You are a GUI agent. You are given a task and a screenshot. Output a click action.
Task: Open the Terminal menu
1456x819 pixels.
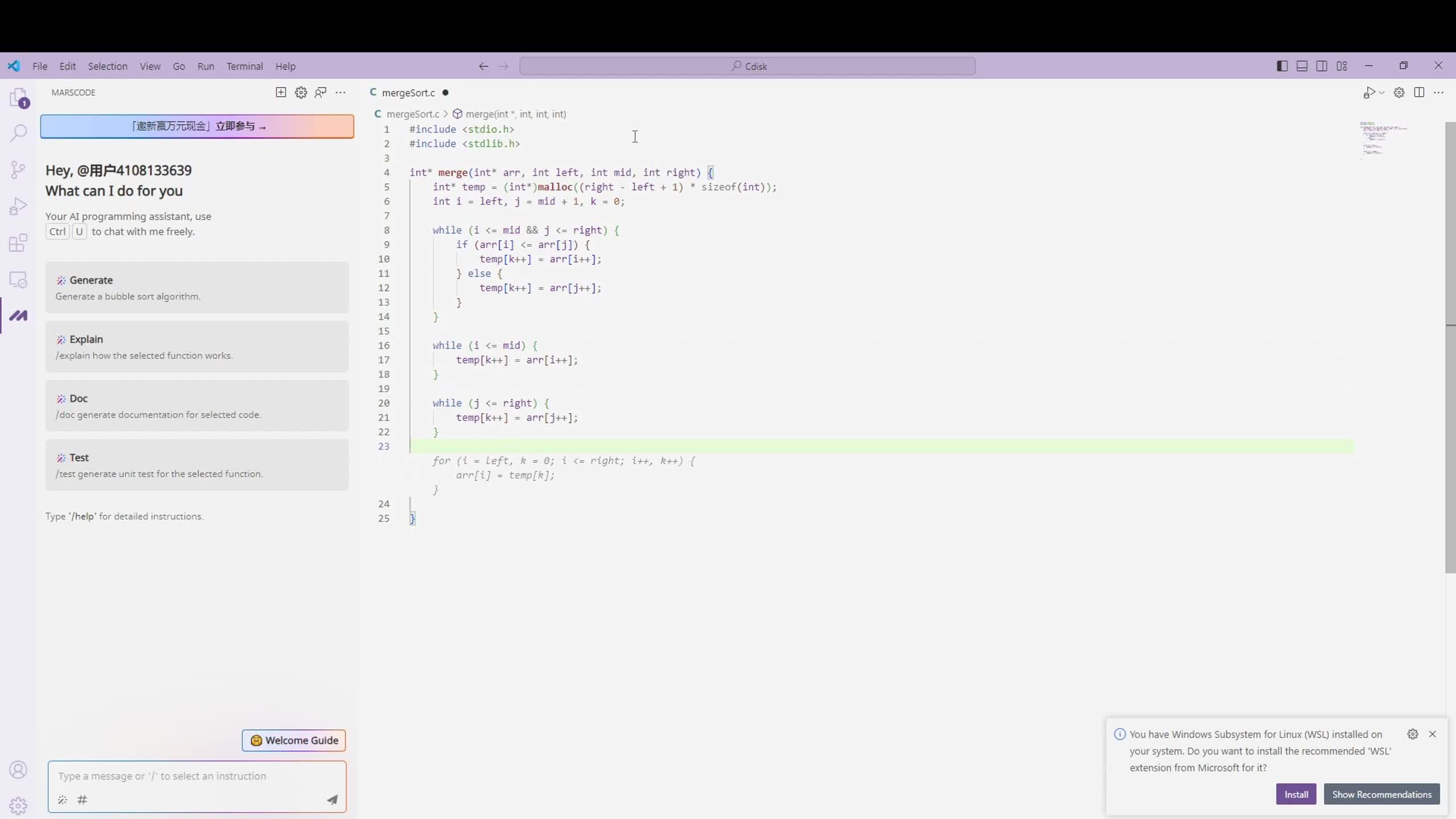click(245, 66)
